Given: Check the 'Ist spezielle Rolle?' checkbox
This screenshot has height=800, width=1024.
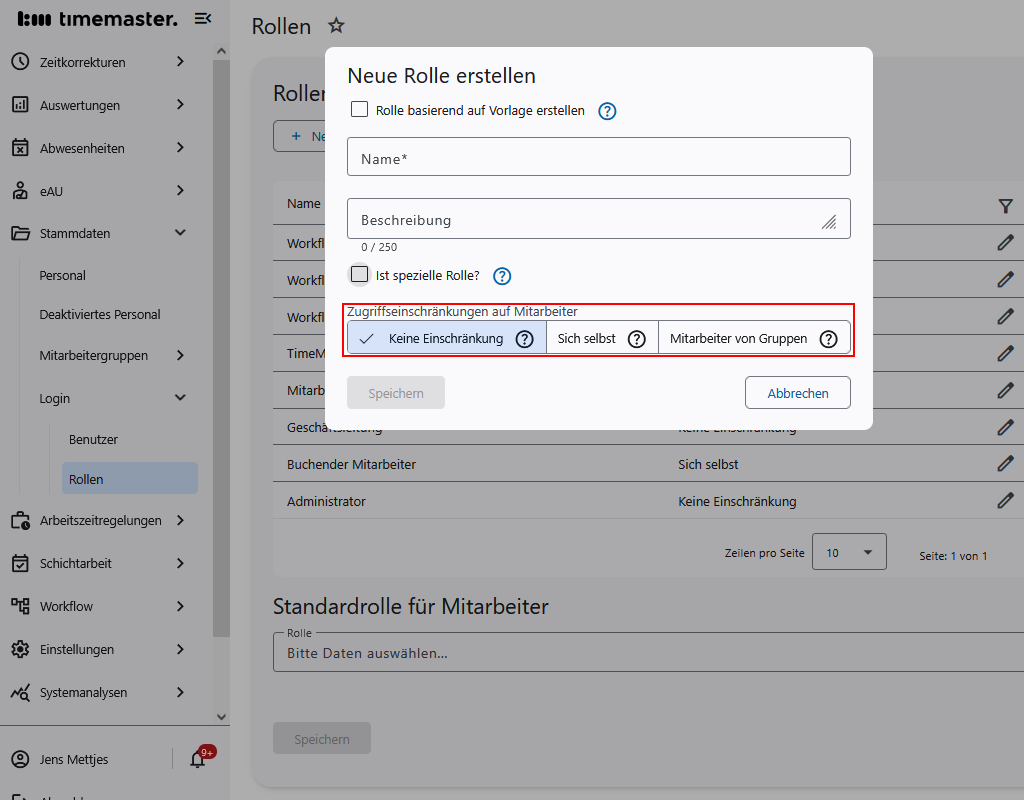Looking at the screenshot, I should (360, 274).
